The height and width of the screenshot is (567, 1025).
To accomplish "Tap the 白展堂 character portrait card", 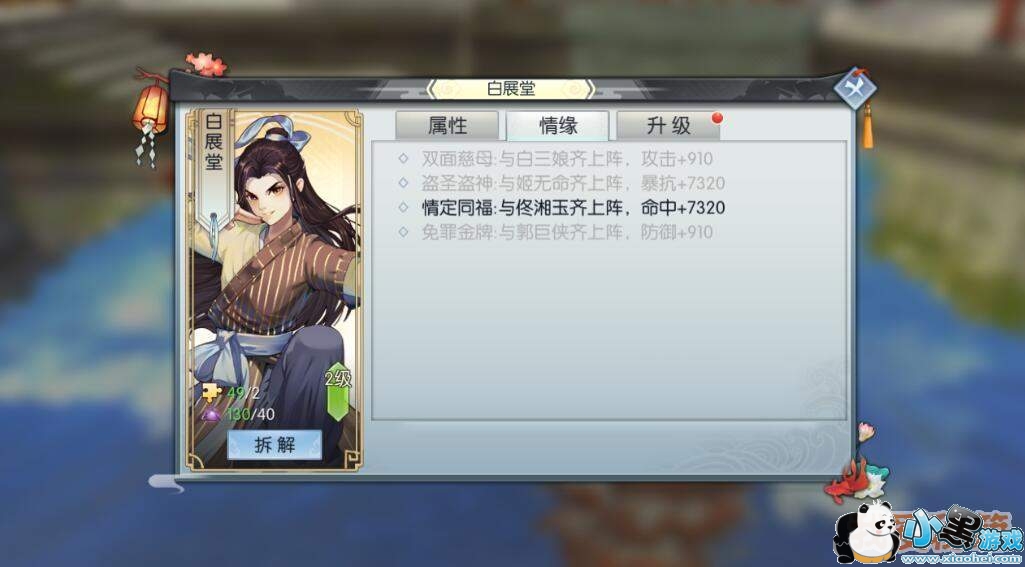I will click(x=275, y=290).
